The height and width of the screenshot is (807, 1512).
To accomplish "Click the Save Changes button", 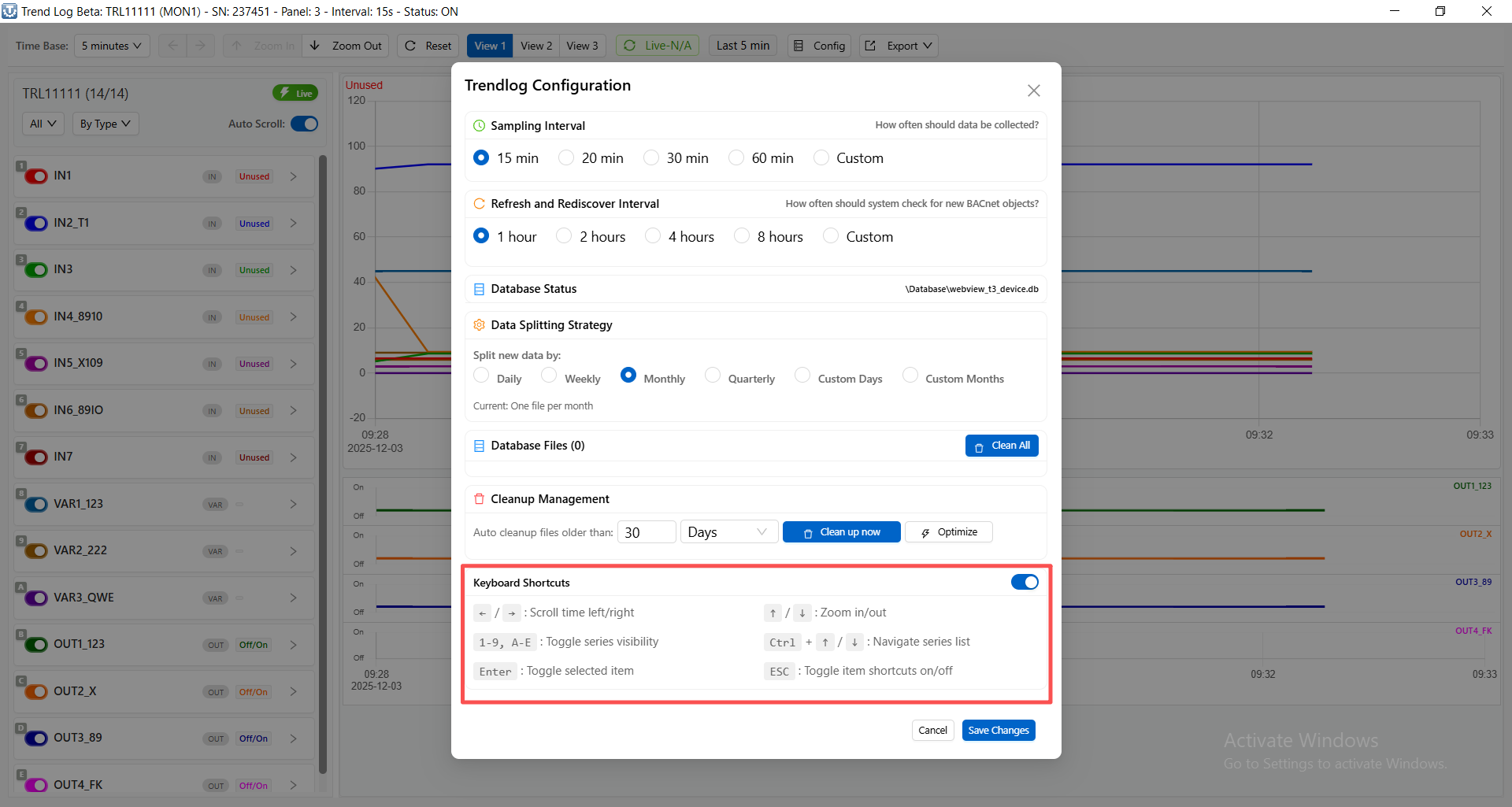I will [998, 730].
